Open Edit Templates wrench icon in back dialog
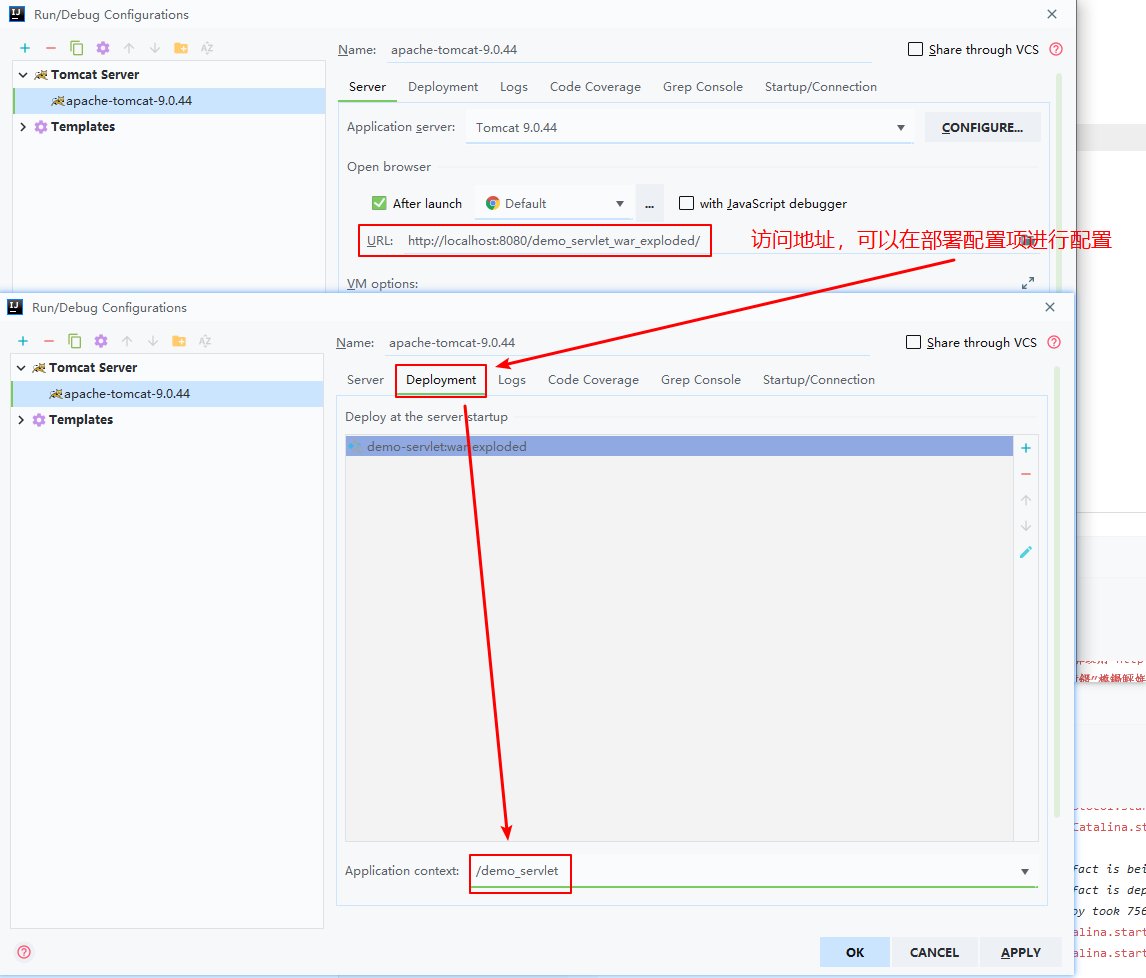The image size is (1146, 978). [103, 48]
